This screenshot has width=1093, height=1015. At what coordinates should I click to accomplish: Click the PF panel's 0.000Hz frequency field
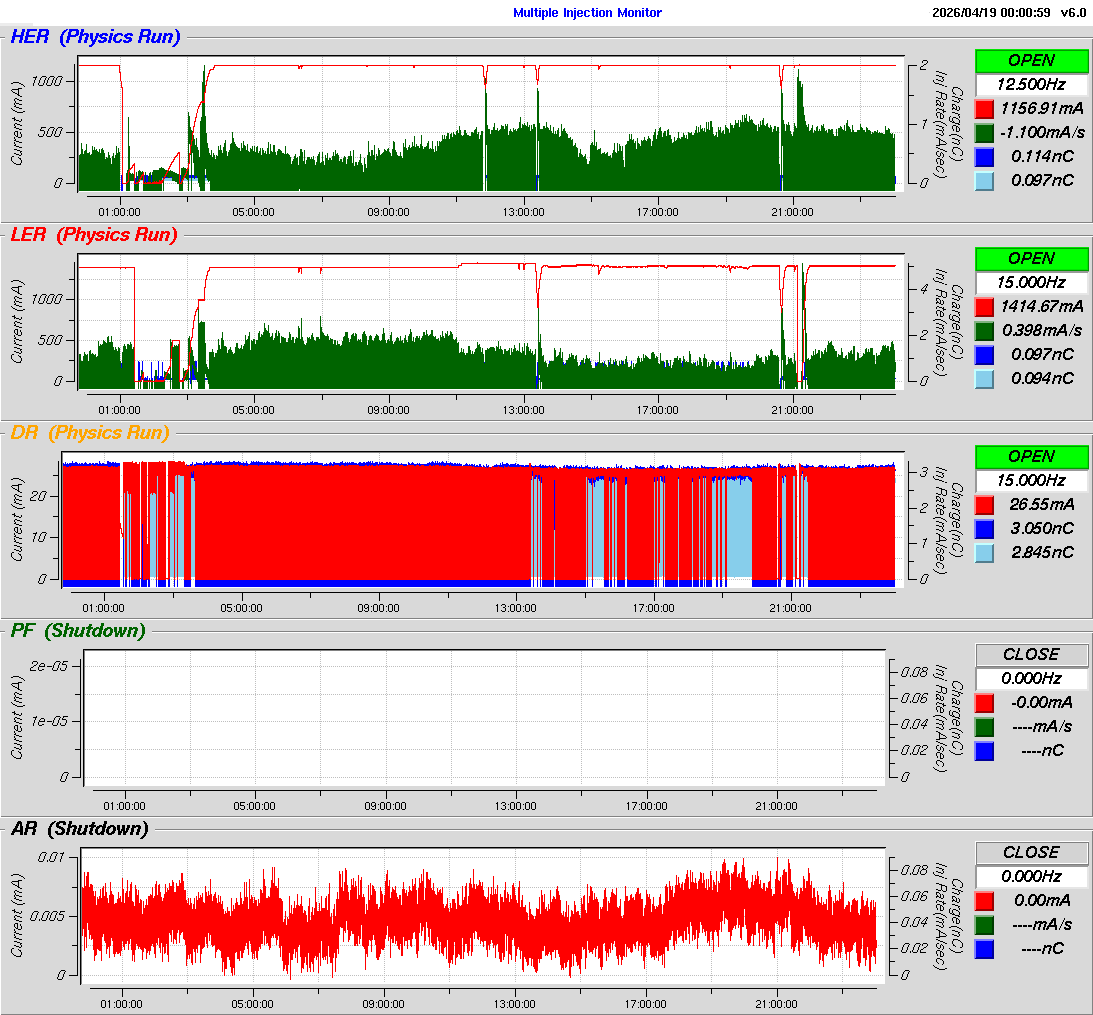1031,678
